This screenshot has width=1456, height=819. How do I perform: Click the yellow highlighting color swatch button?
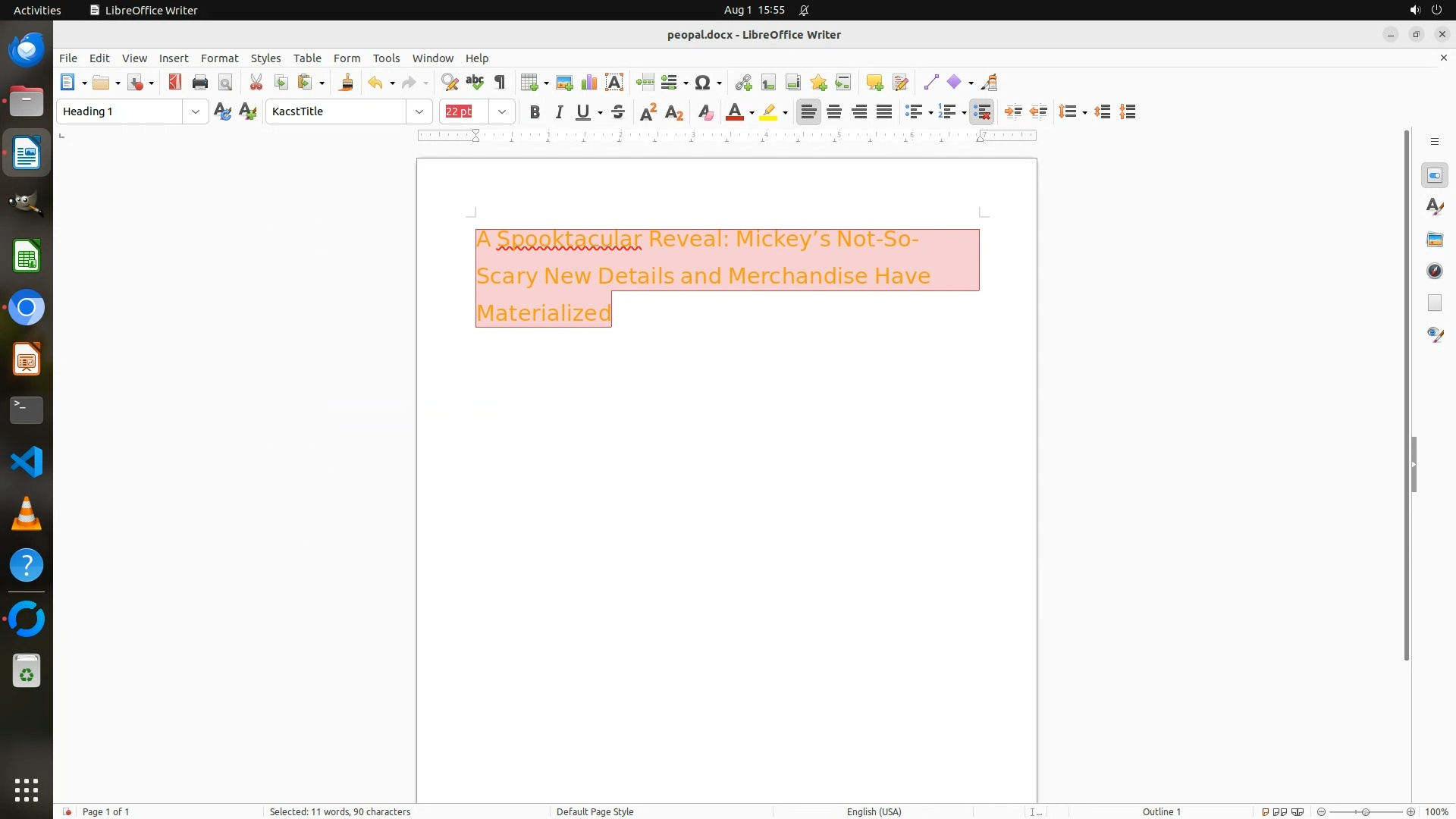point(768,112)
